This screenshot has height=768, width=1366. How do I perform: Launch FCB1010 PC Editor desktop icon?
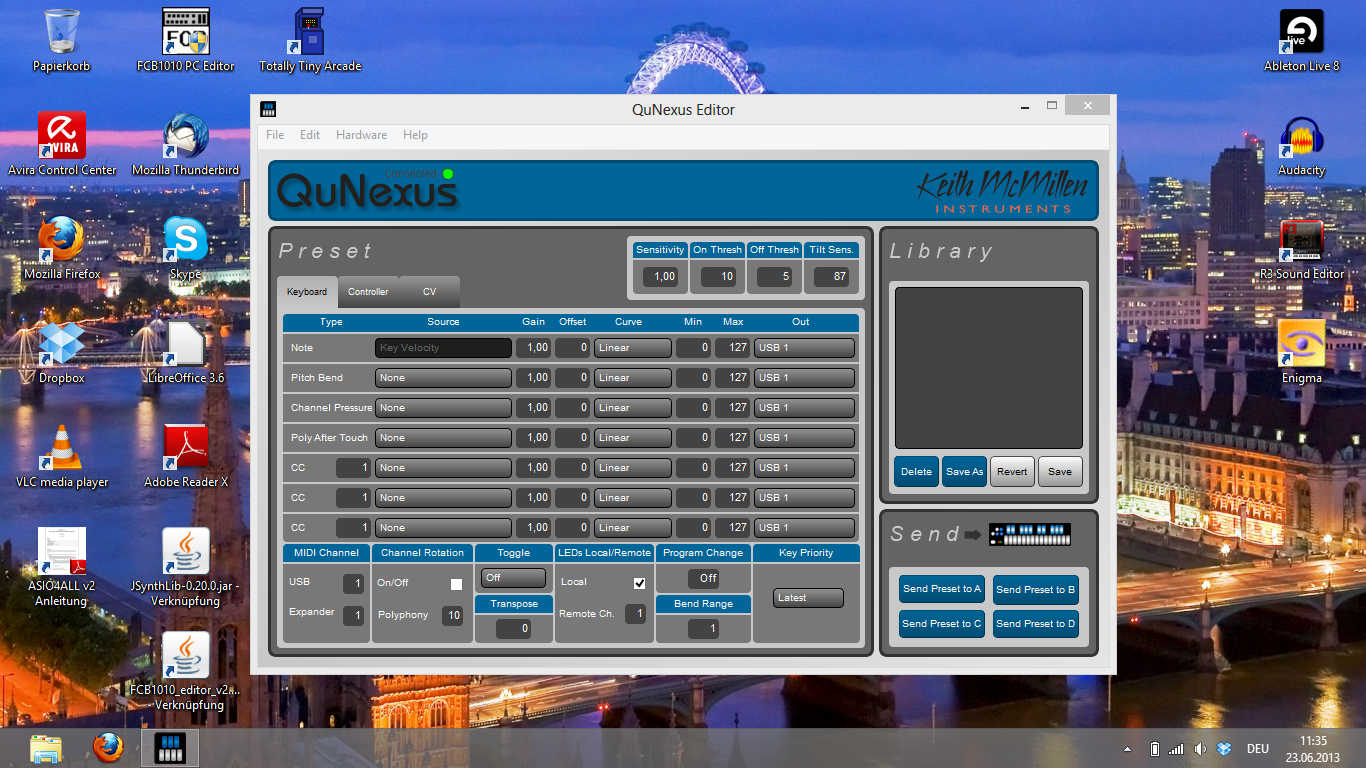click(186, 40)
